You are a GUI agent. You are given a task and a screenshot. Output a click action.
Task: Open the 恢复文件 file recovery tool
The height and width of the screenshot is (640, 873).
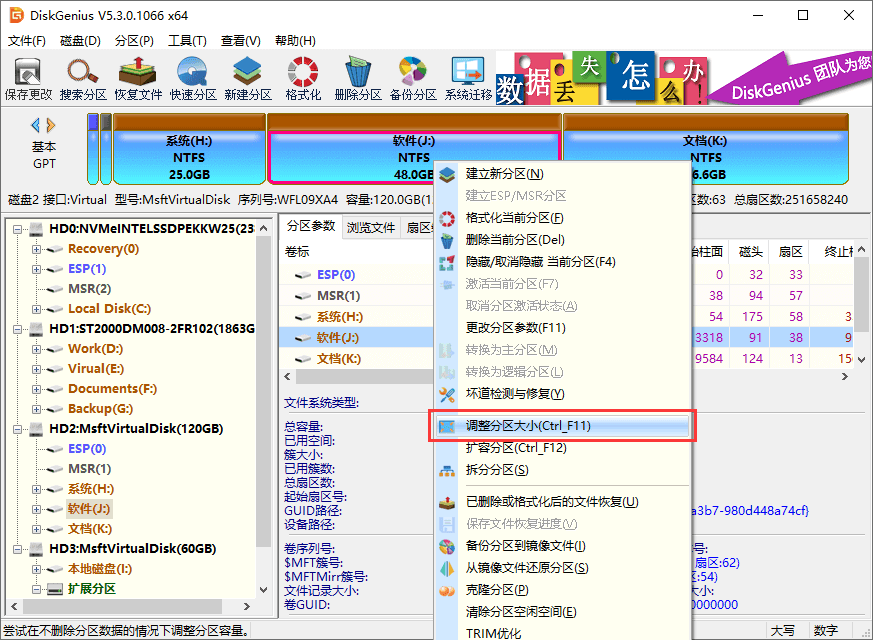tap(139, 78)
